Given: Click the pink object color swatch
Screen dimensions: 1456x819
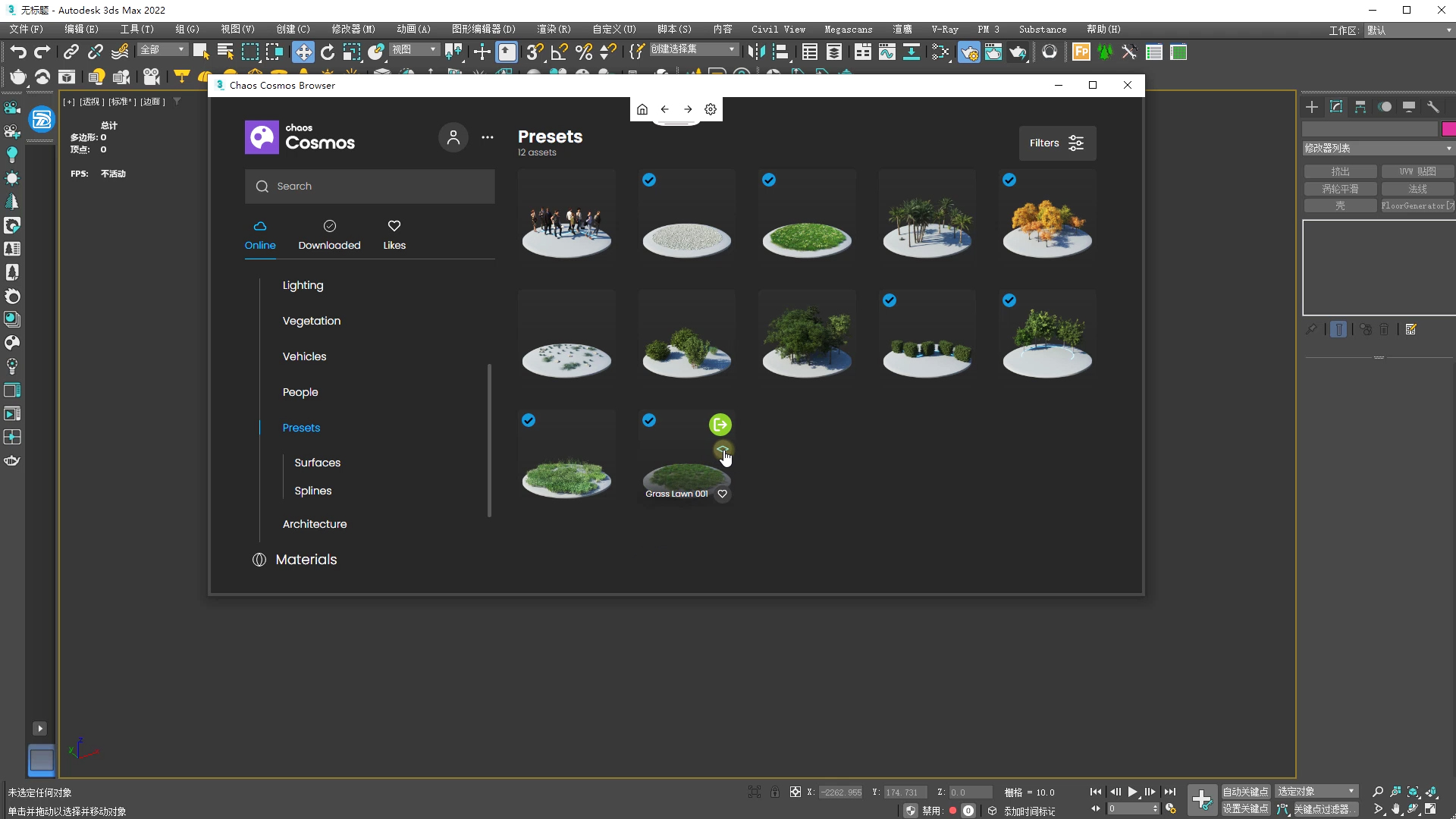Looking at the screenshot, I should 1448,129.
